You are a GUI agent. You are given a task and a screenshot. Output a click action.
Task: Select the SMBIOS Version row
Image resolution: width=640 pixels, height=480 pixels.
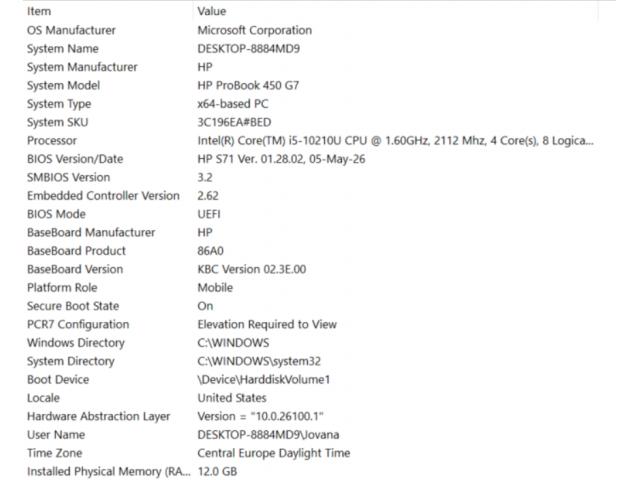(310, 177)
